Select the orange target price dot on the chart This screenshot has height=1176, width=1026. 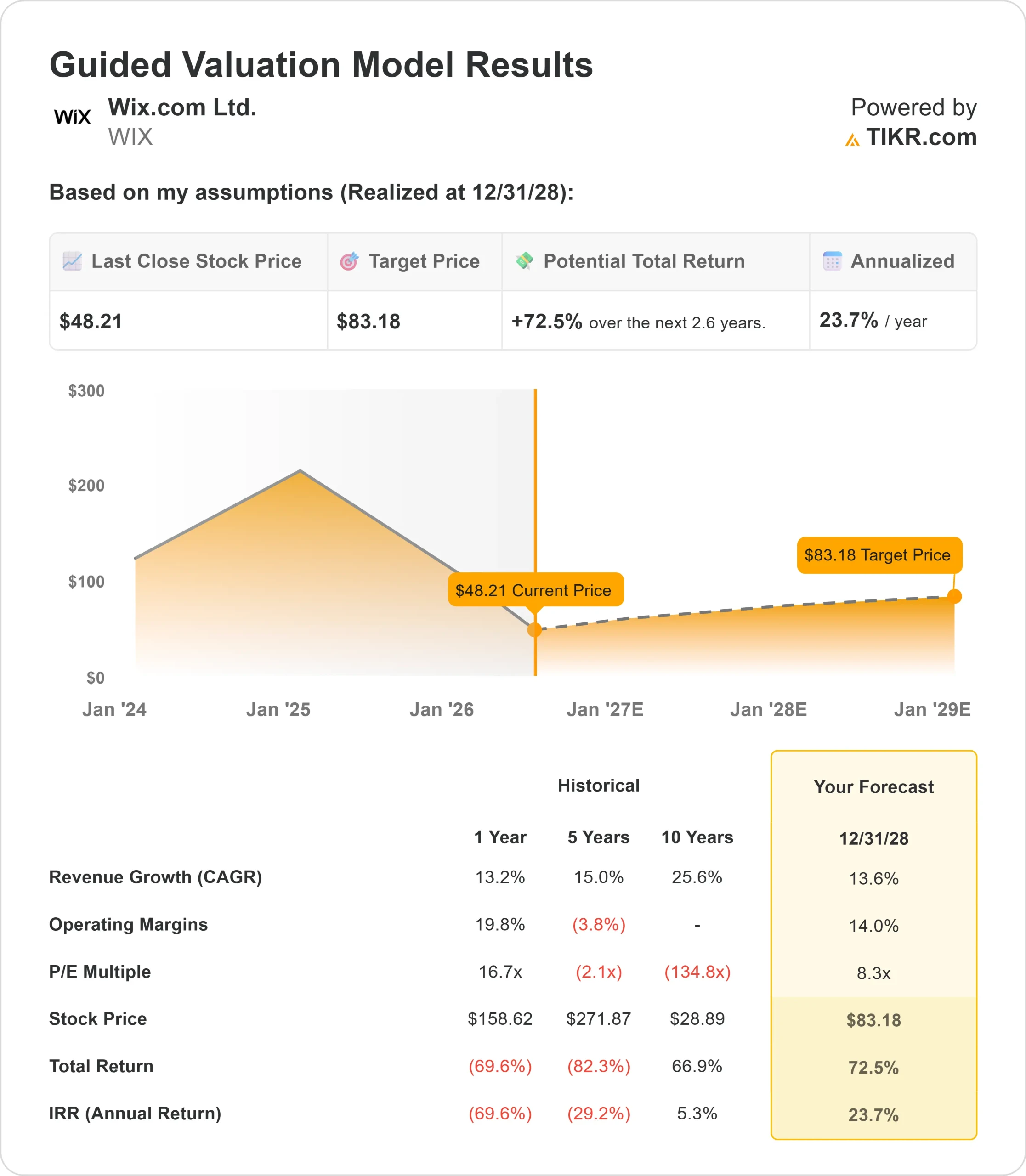point(954,597)
